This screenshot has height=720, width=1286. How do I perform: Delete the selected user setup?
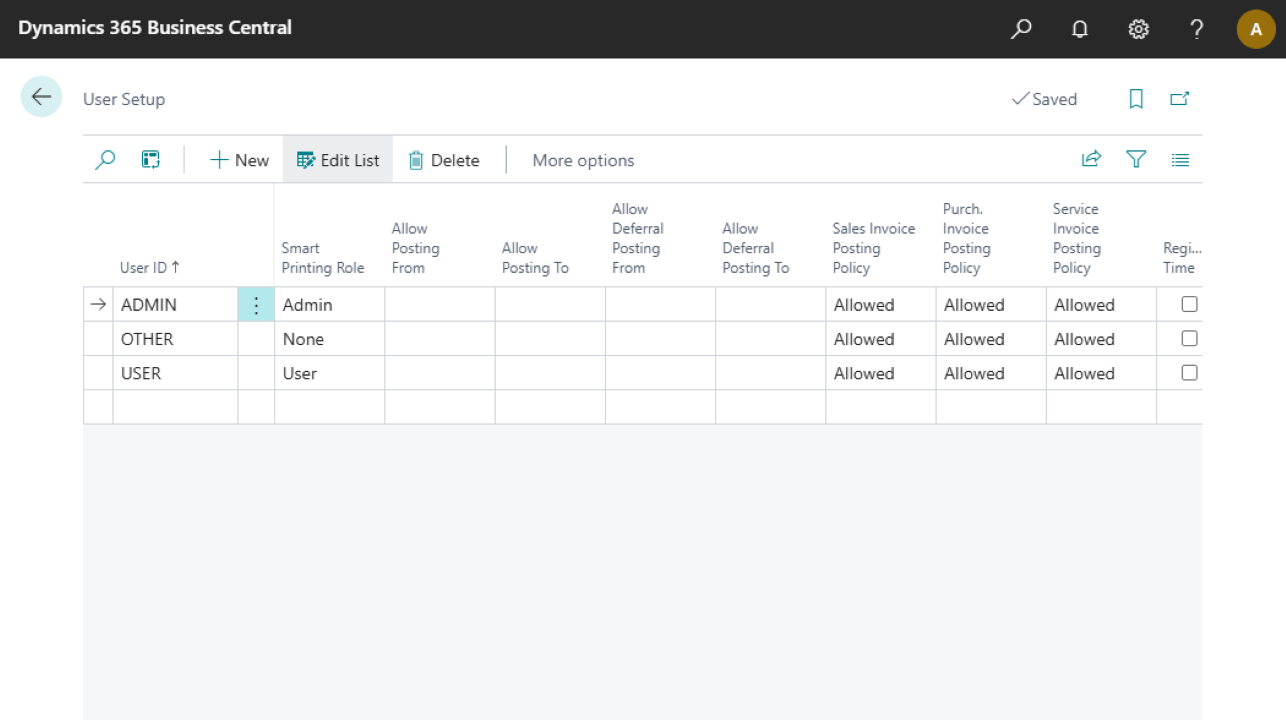(444, 160)
